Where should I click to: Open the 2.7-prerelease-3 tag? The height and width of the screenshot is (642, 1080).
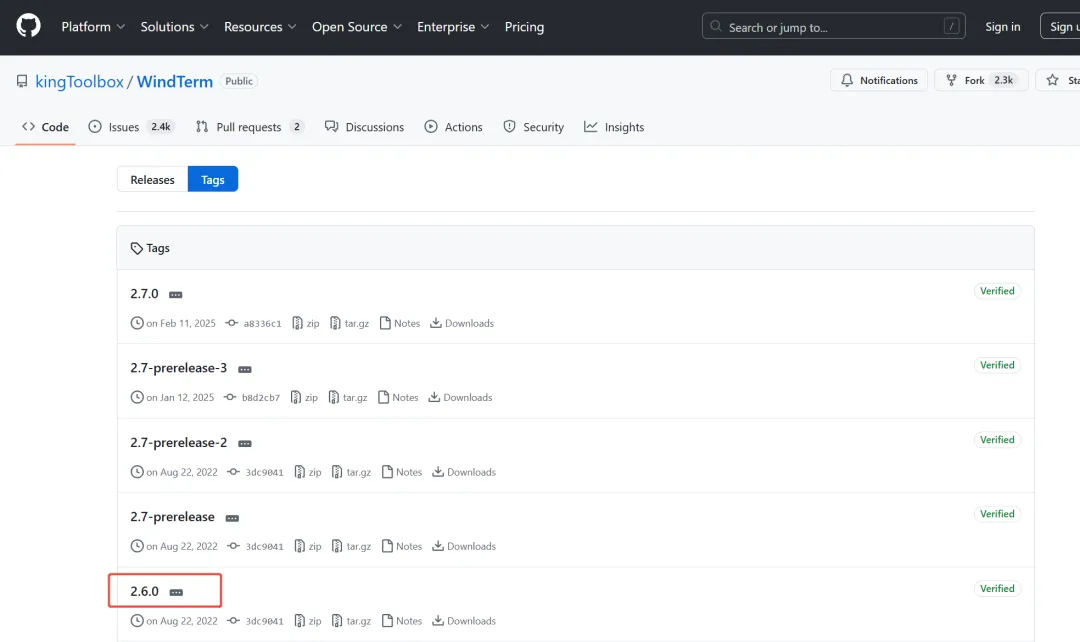[x=178, y=368]
